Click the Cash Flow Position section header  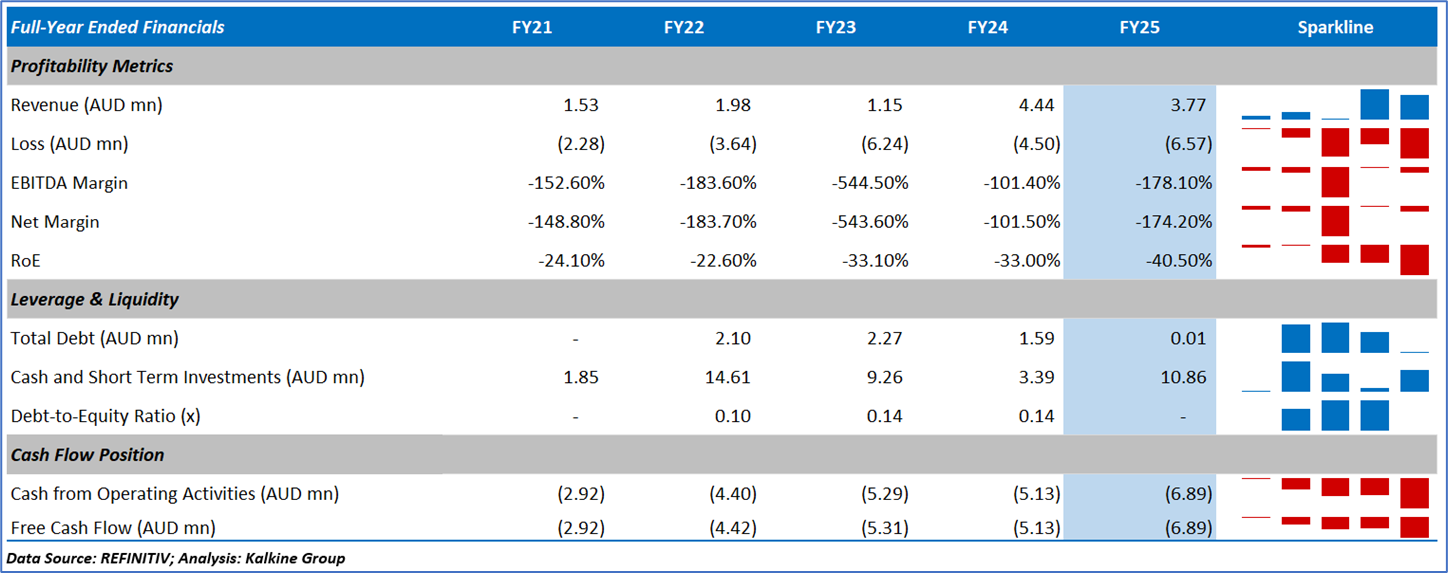tap(88, 455)
